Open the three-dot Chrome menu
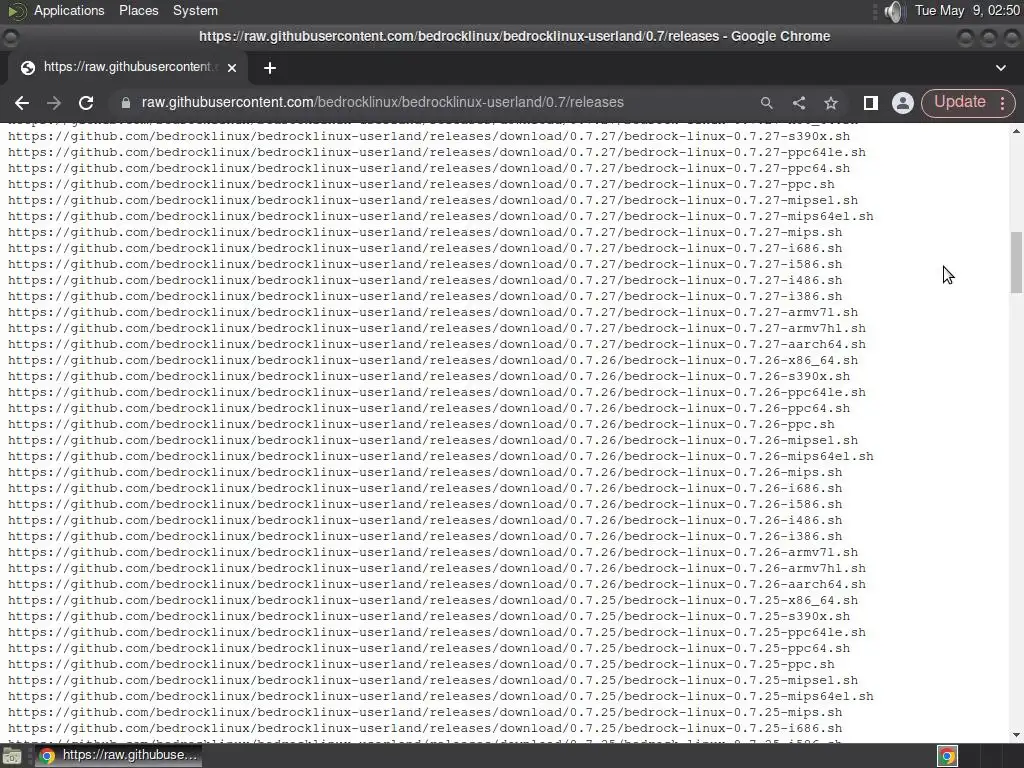The height and width of the screenshot is (768, 1024). 1002,103
